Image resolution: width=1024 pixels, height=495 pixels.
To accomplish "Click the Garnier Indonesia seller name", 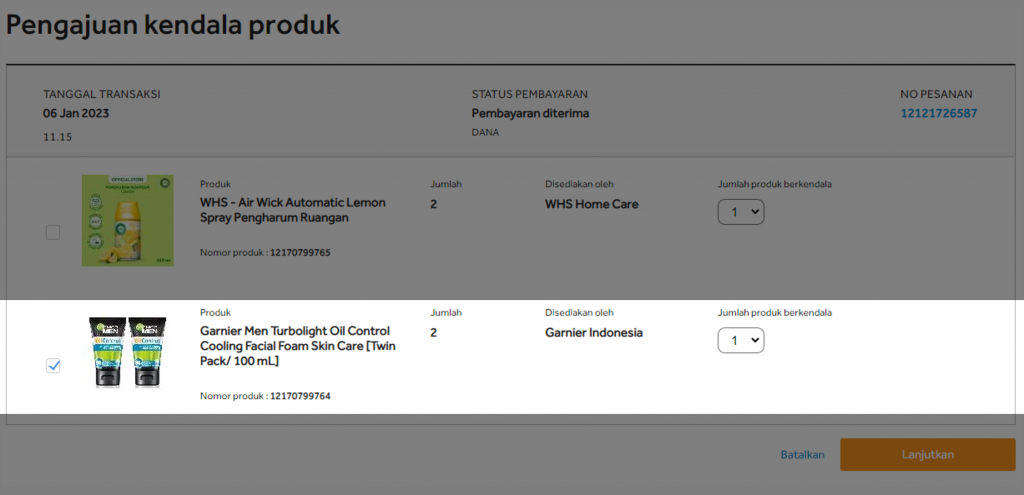I will click(594, 333).
